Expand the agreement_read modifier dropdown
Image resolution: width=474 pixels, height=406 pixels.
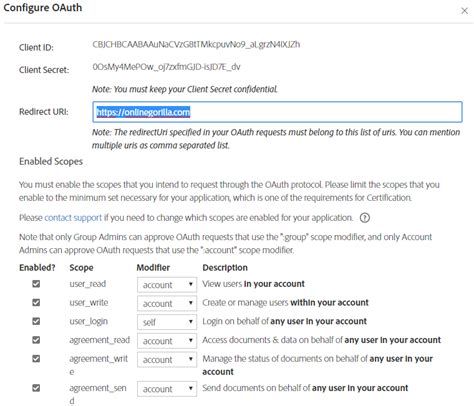(x=167, y=341)
